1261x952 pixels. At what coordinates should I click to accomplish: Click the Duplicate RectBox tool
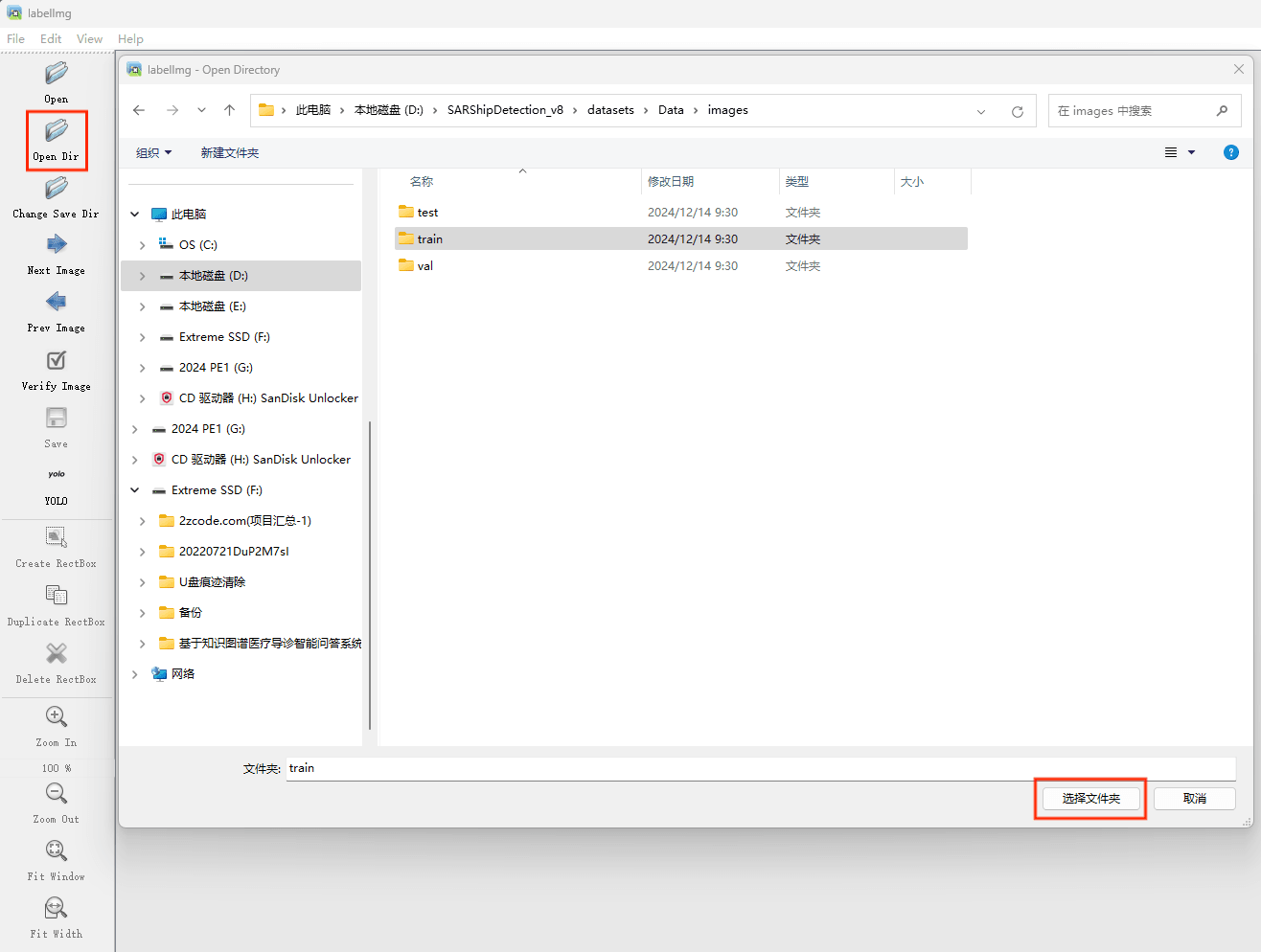(x=57, y=606)
